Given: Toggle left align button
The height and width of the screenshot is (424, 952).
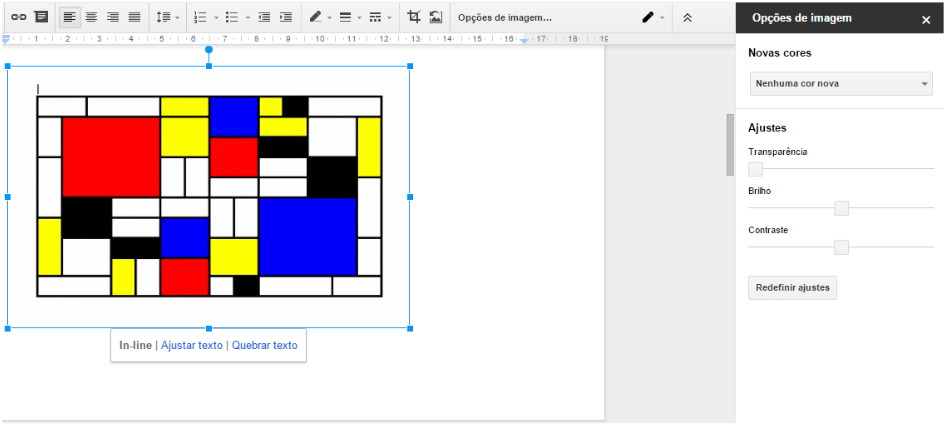Looking at the screenshot, I should pyautogui.click(x=69, y=17).
